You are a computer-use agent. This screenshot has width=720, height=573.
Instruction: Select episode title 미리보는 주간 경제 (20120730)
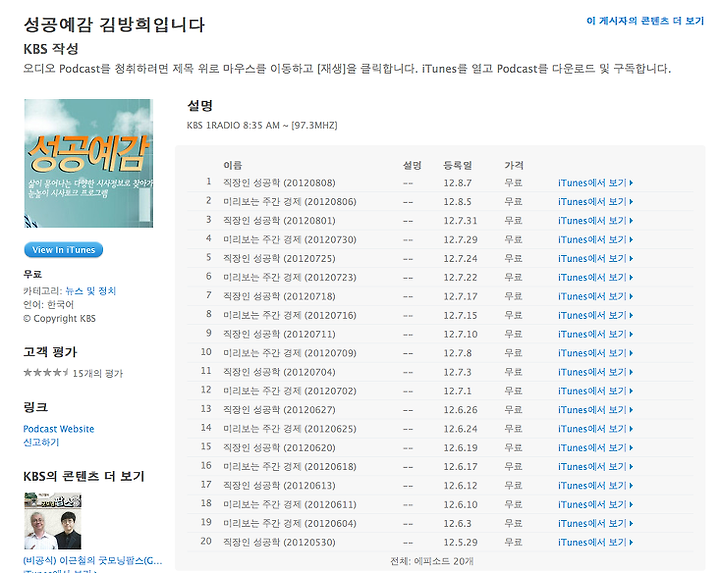tap(290, 240)
